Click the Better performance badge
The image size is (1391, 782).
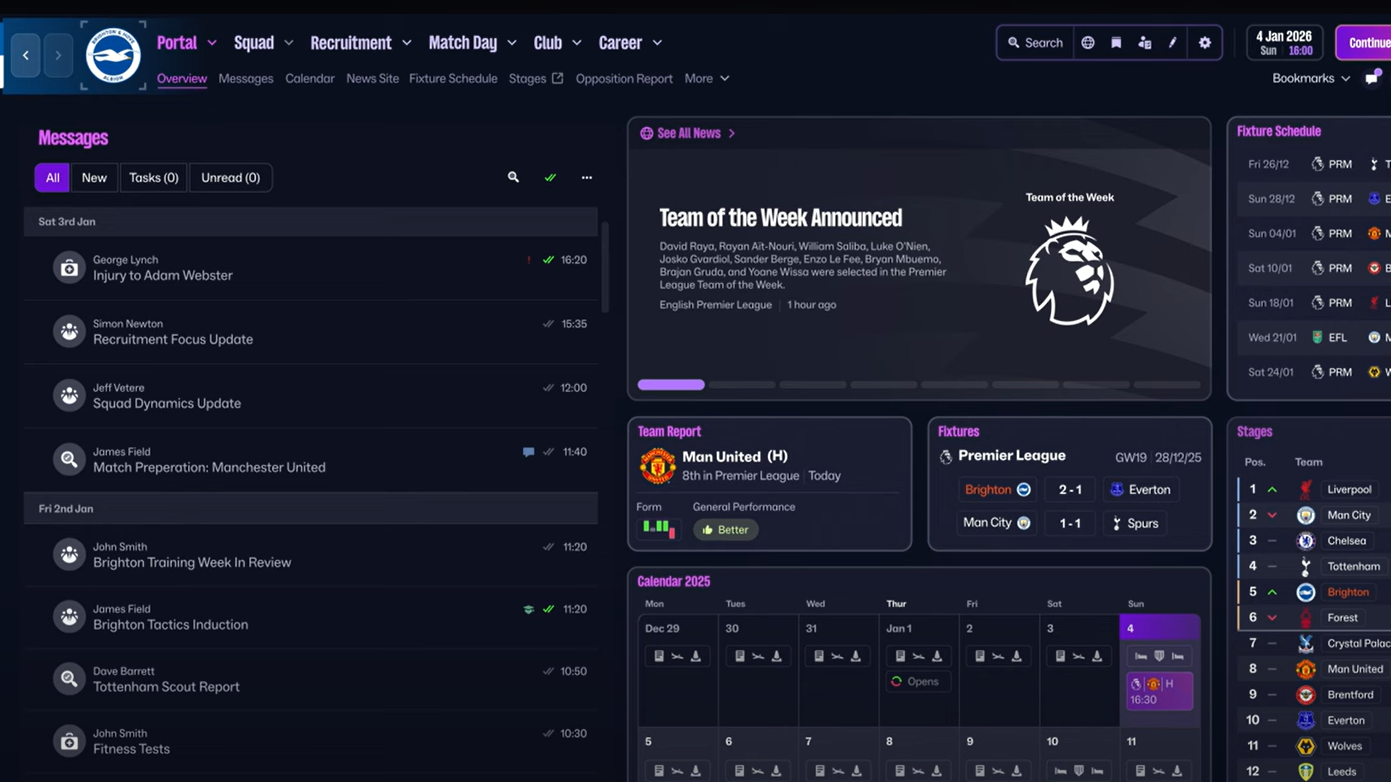point(726,530)
